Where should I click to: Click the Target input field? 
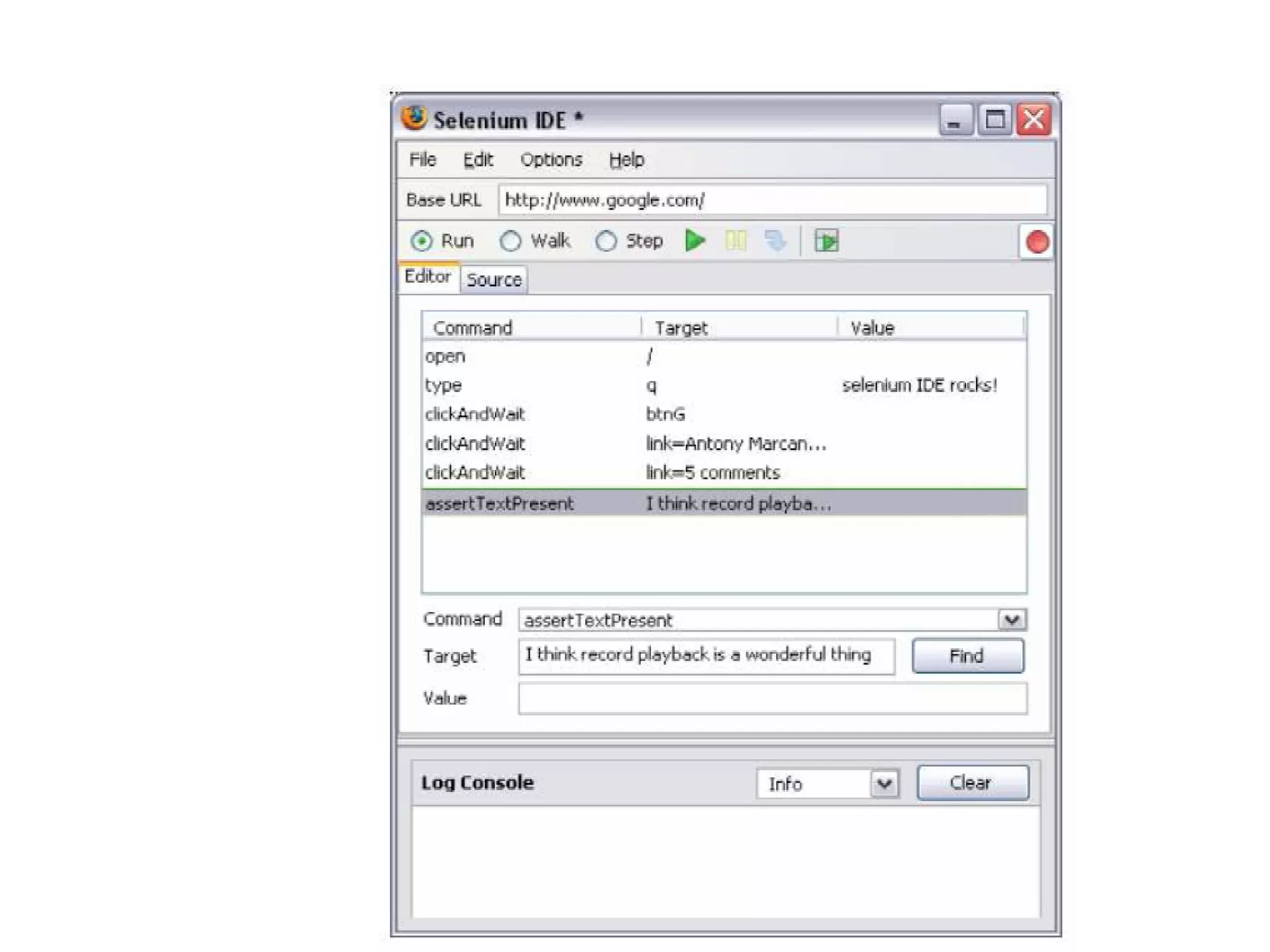point(706,656)
